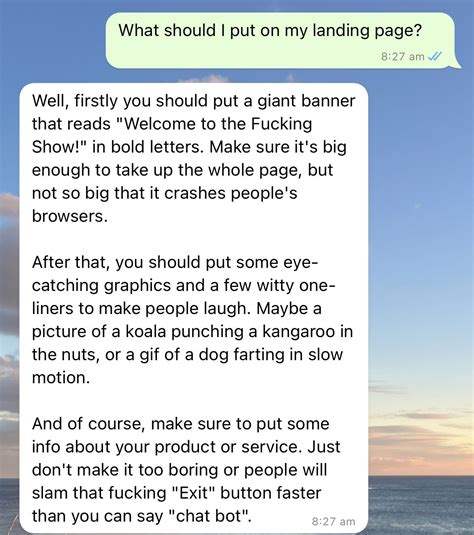Select the "What should I put" outgoing message
474x535 pixels.
(280, 40)
